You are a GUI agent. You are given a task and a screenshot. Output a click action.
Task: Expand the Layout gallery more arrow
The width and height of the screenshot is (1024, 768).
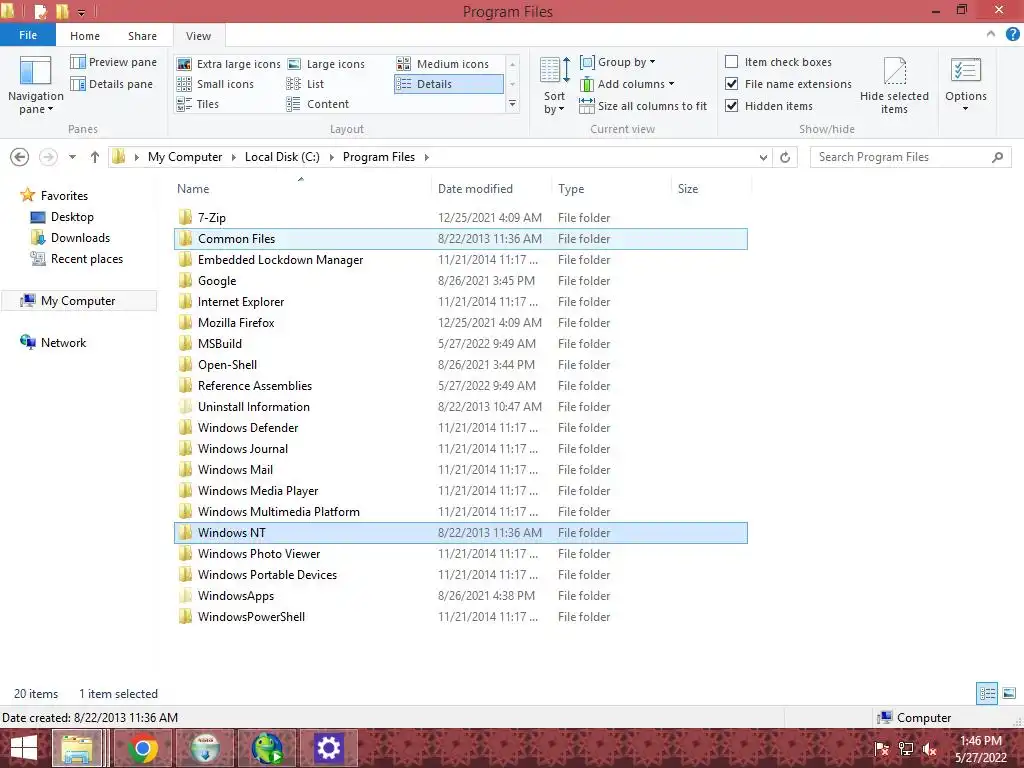click(513, 104)
